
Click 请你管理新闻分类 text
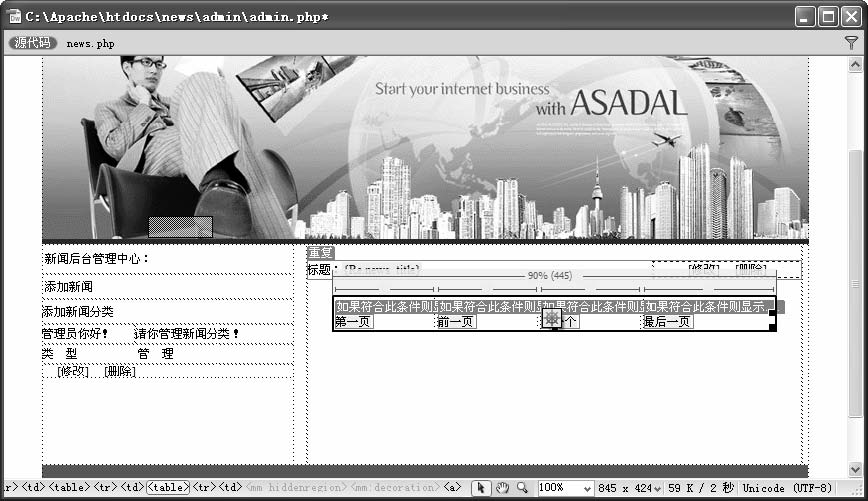[x=186, y=334]
